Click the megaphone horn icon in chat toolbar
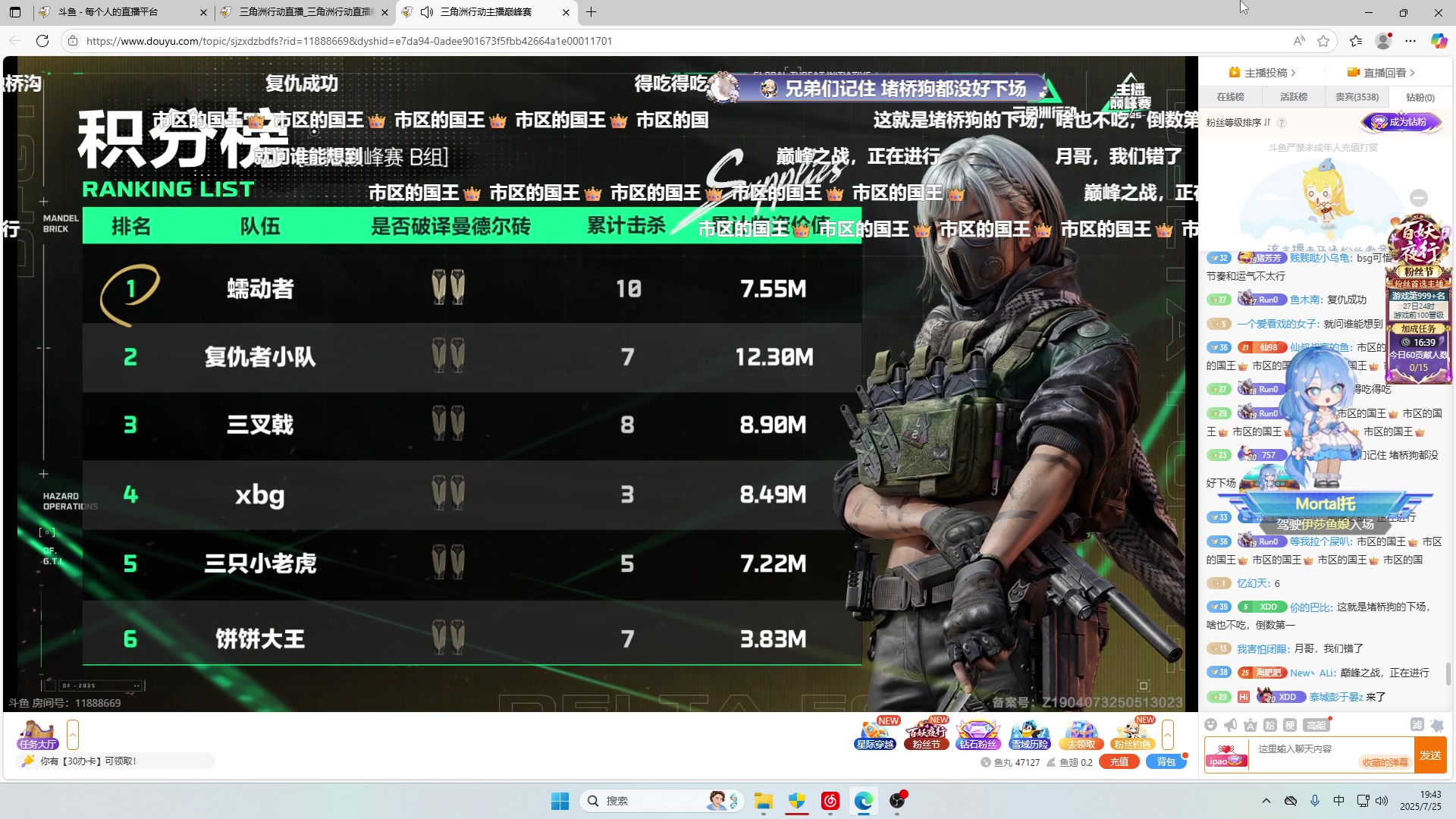 point(1230,725)
